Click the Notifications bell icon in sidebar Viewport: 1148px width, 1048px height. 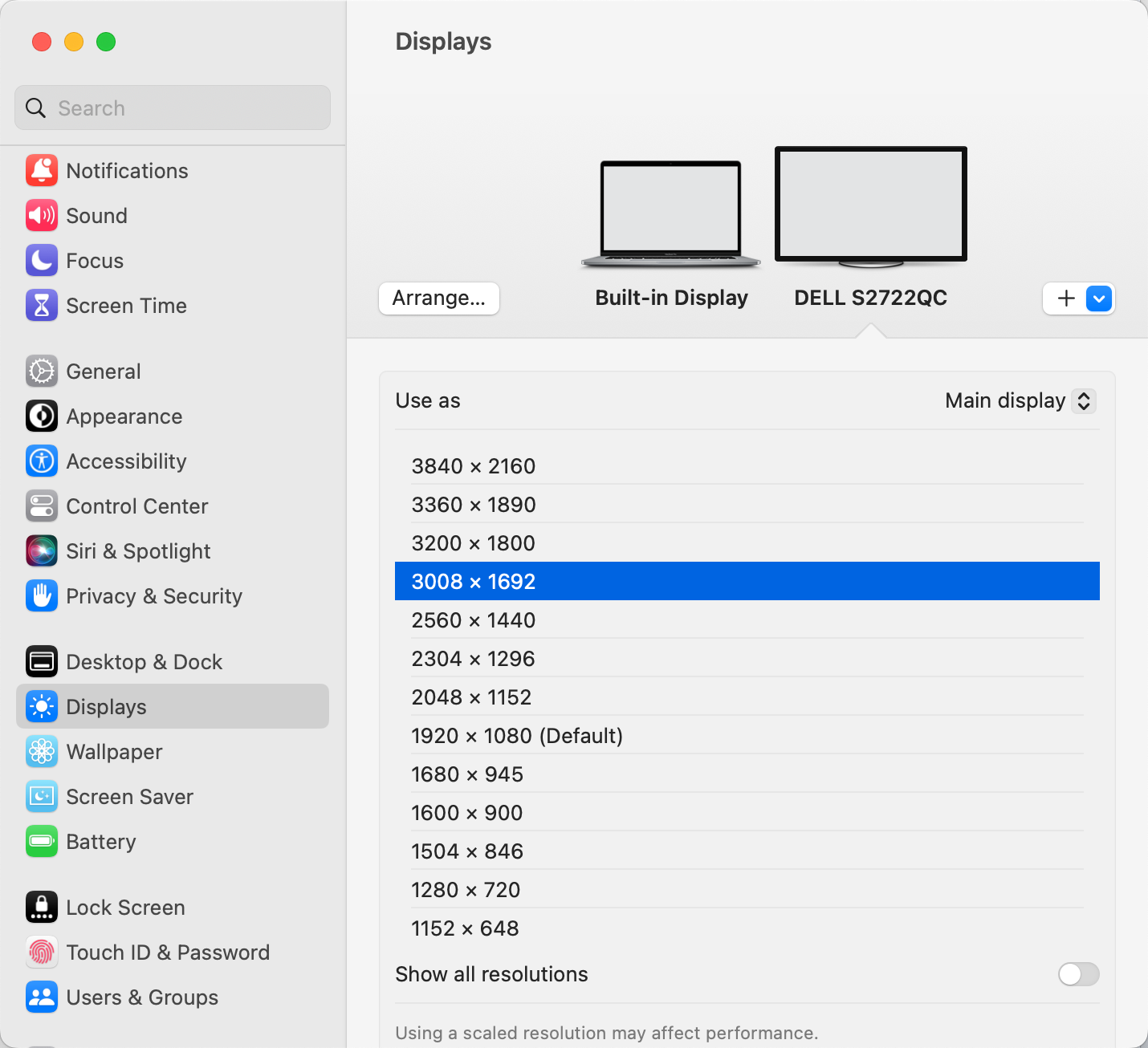point(42,171)
